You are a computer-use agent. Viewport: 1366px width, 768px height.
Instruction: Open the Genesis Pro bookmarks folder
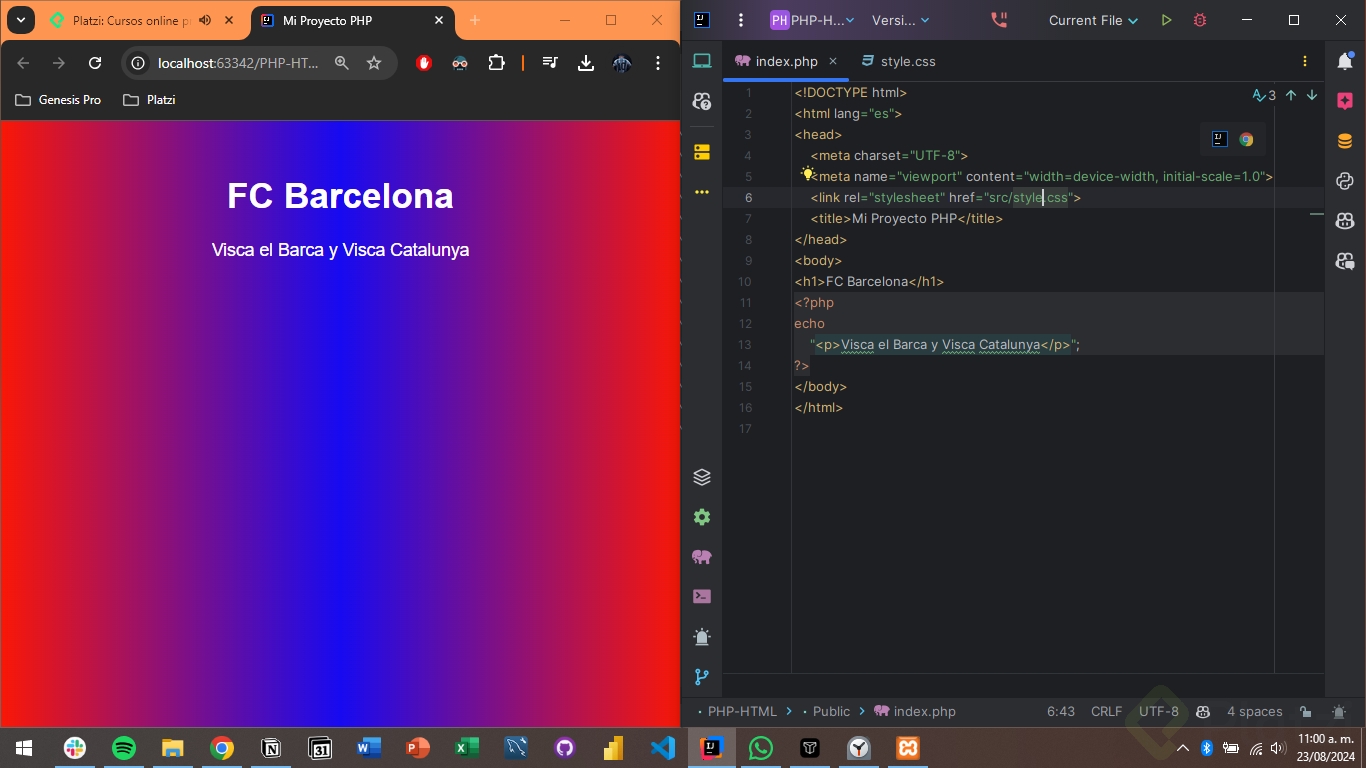tap(57, 100)
